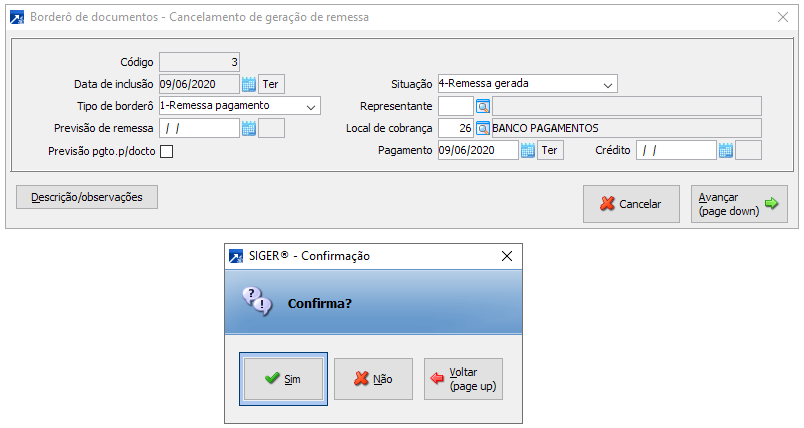This screenshot has width=804, height=428.
Task: Confirm with the Sim button
Action: [x=284, y=379]
